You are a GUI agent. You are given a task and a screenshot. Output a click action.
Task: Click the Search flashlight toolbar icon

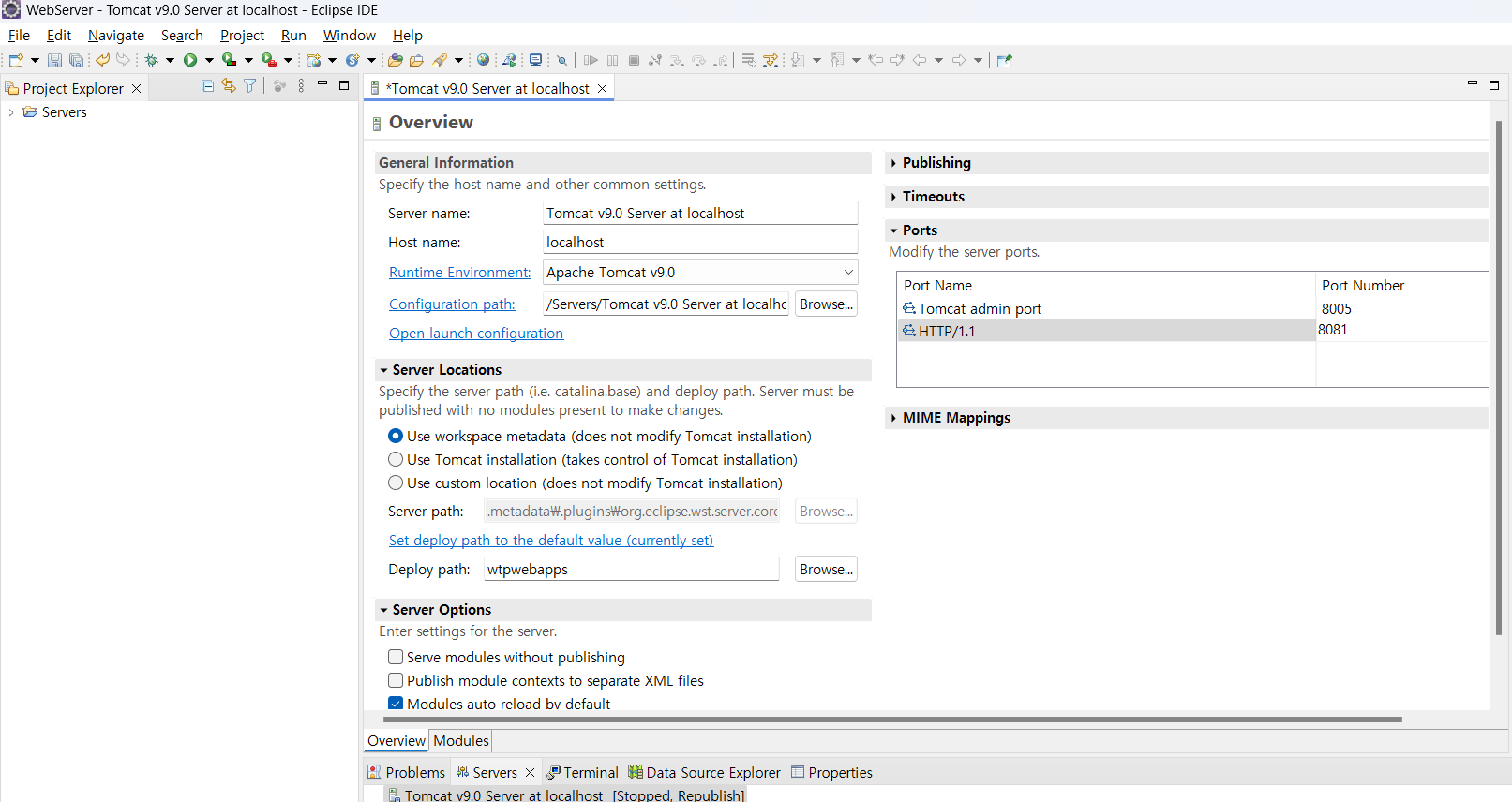point(440,60)
